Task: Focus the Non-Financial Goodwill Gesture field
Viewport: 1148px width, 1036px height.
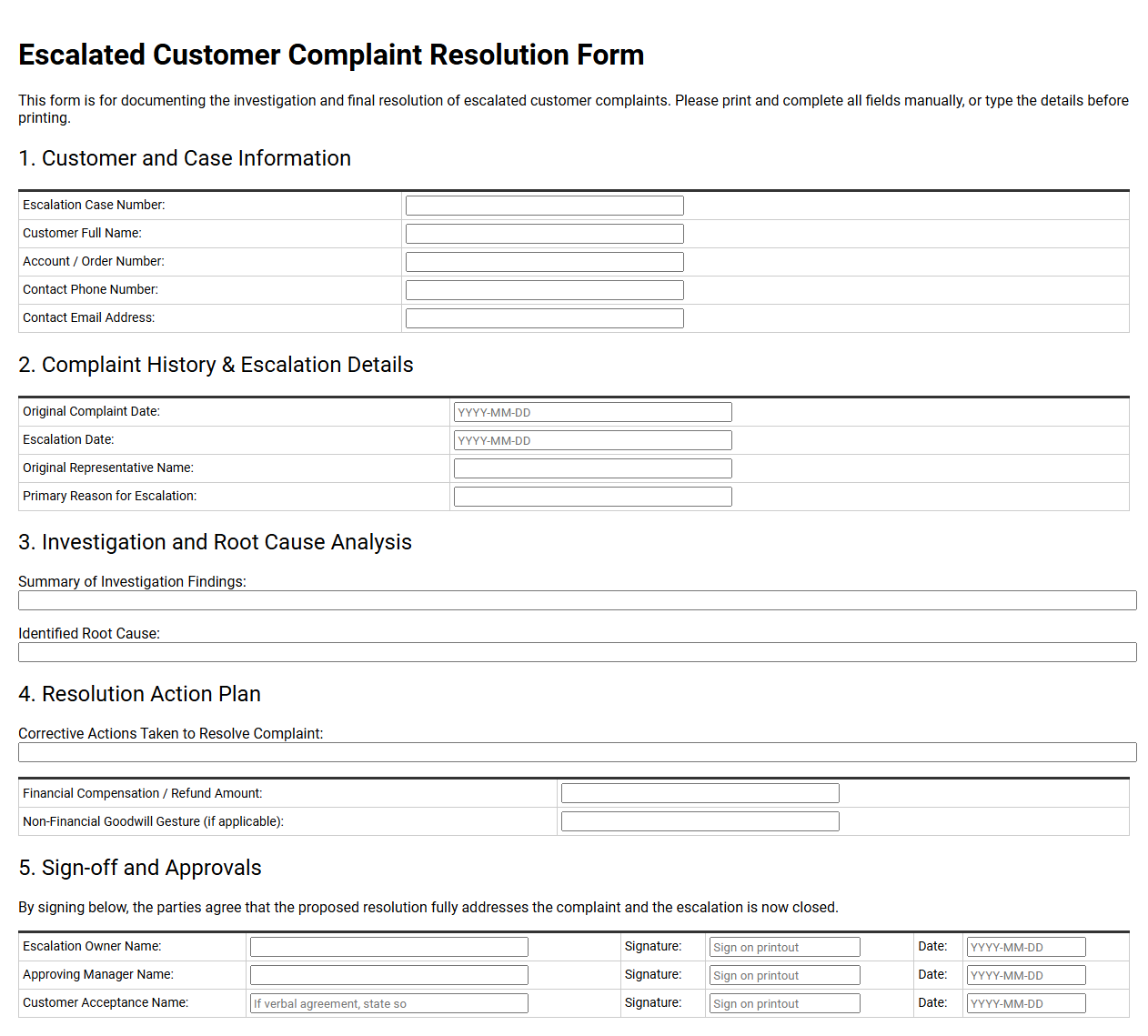Action: click(700, 821)
